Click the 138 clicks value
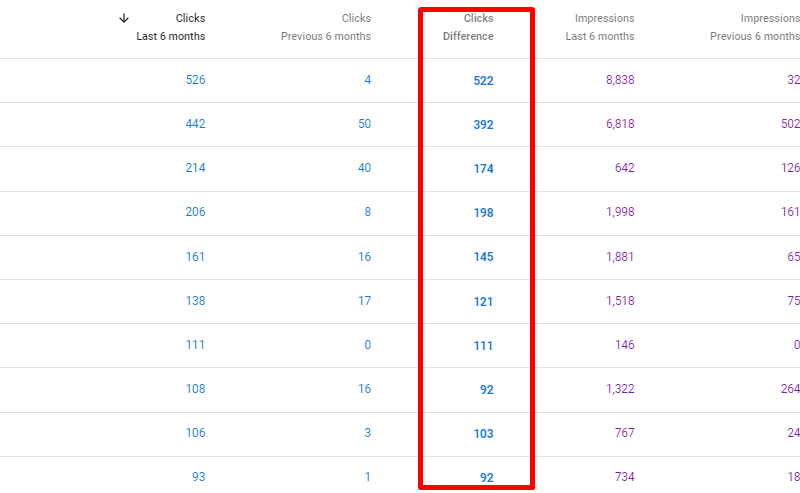800x493 pixels. [x=195, y=300]
